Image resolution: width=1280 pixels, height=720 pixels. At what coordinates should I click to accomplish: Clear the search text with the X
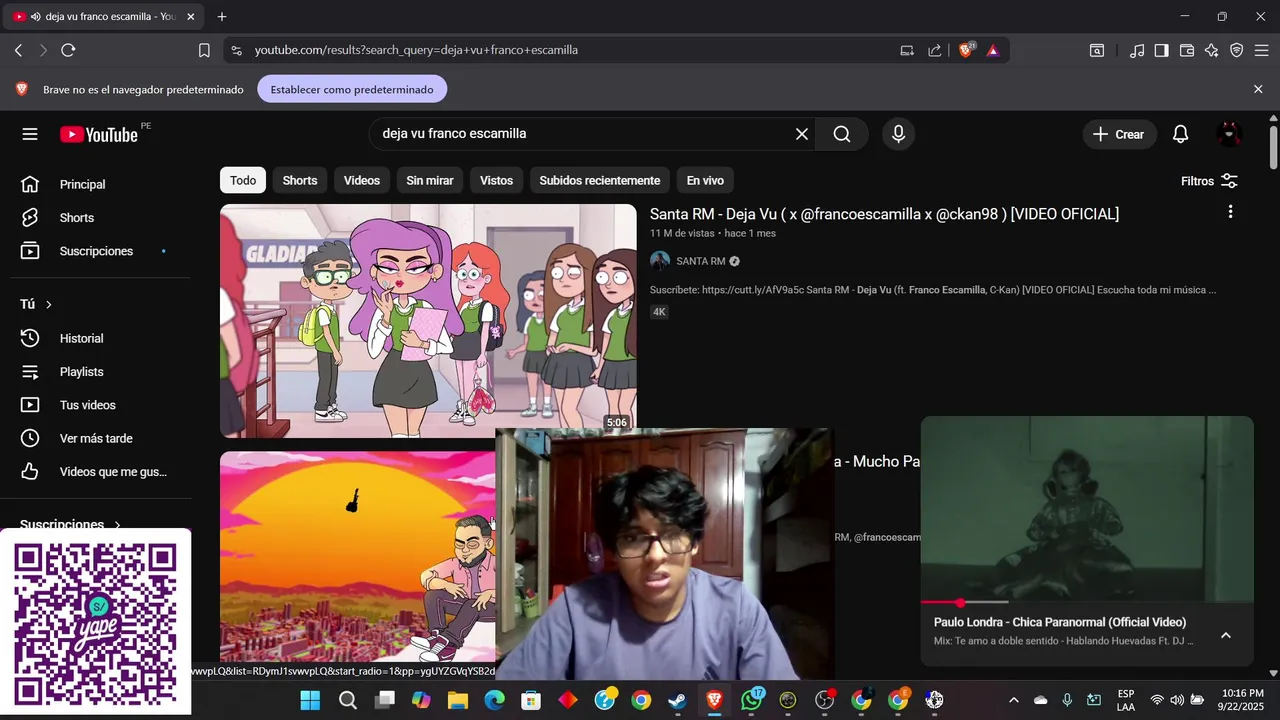[802, 134]
